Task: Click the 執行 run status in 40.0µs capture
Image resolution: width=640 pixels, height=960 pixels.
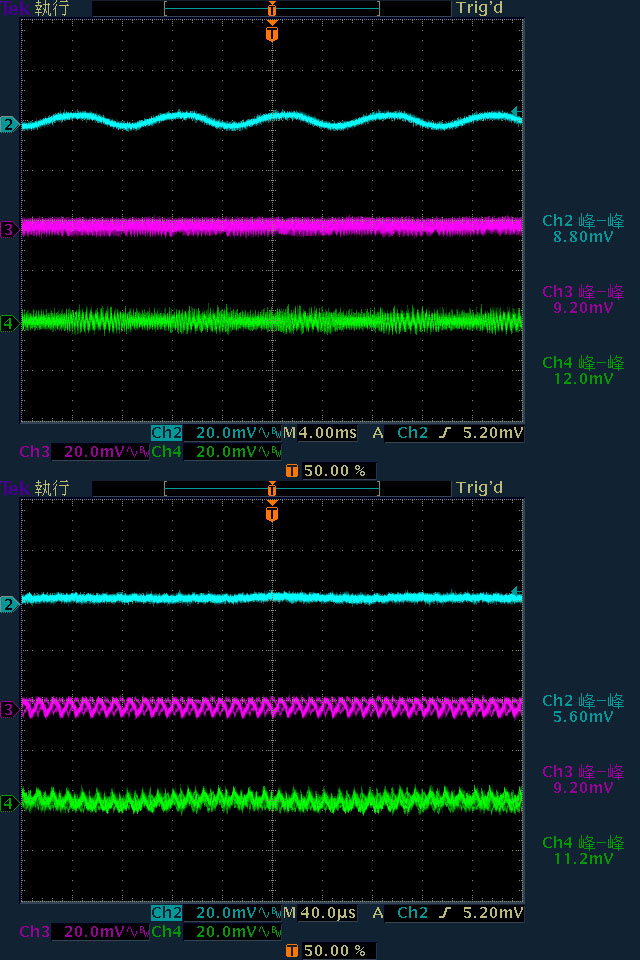Action: (52, 488)
